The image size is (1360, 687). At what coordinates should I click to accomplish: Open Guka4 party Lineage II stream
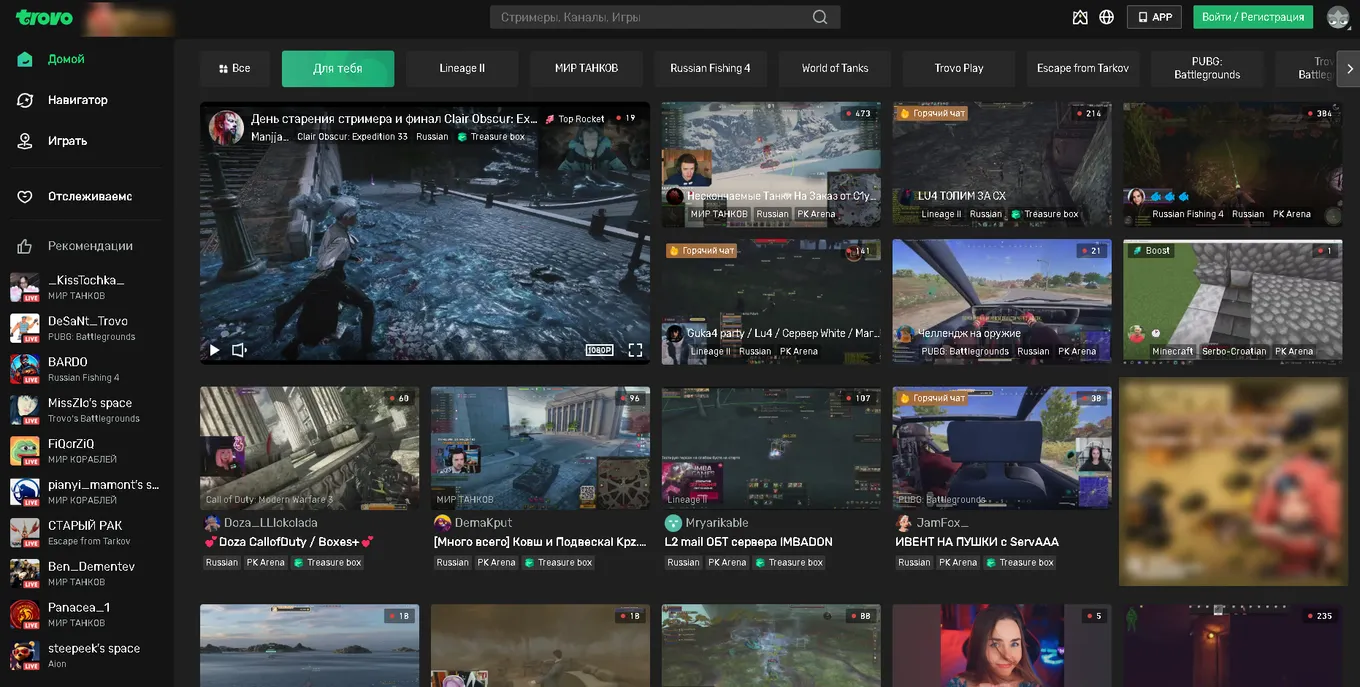coord(771,301)
